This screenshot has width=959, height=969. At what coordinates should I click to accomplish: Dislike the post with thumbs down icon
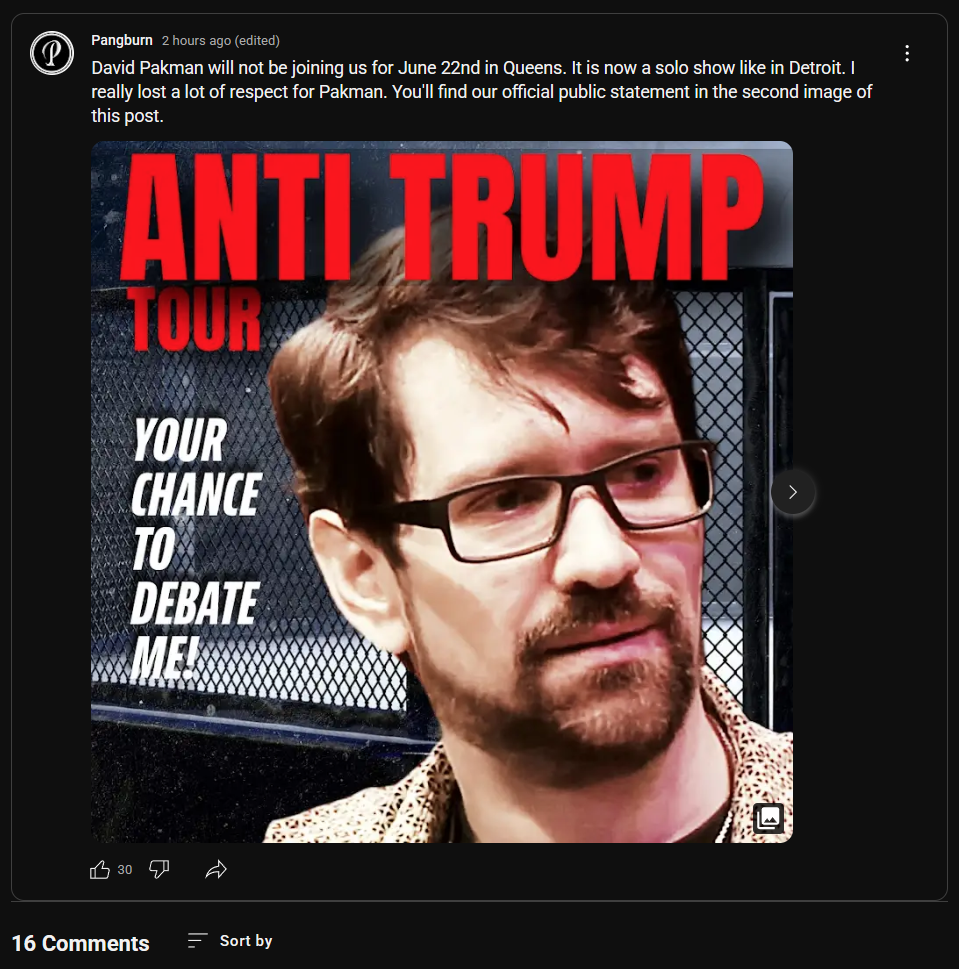pyautogui.click(x=159, y=870)
